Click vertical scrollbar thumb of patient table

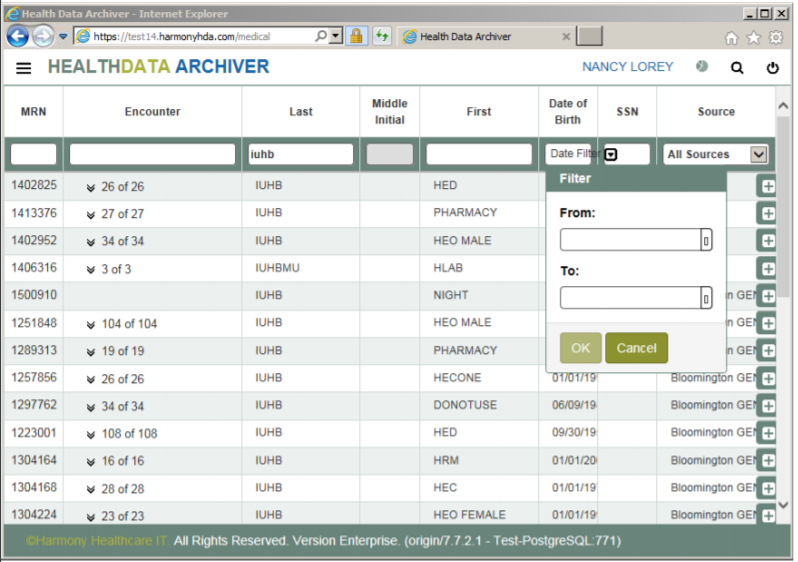click(783, 206)
